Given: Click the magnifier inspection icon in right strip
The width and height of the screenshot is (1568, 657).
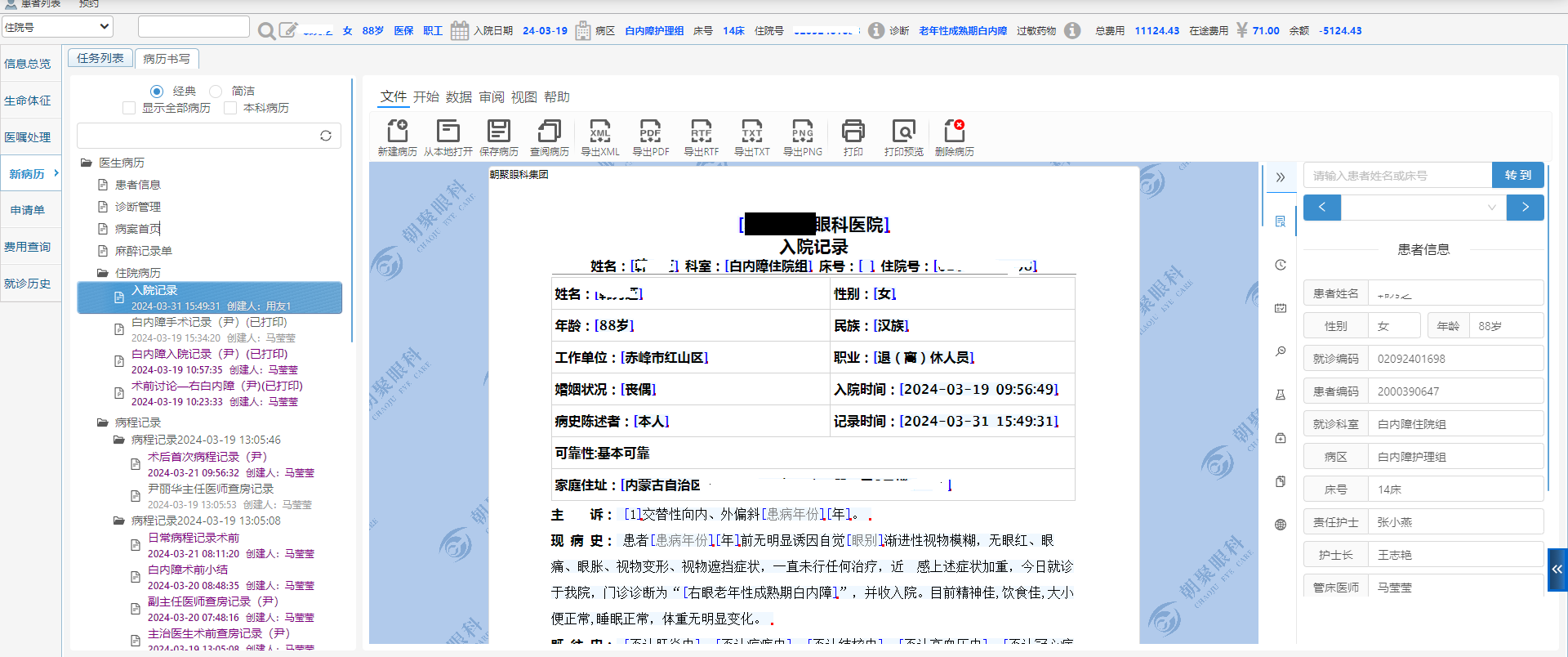Looking at the screenshot, I should coord(1281,351).
